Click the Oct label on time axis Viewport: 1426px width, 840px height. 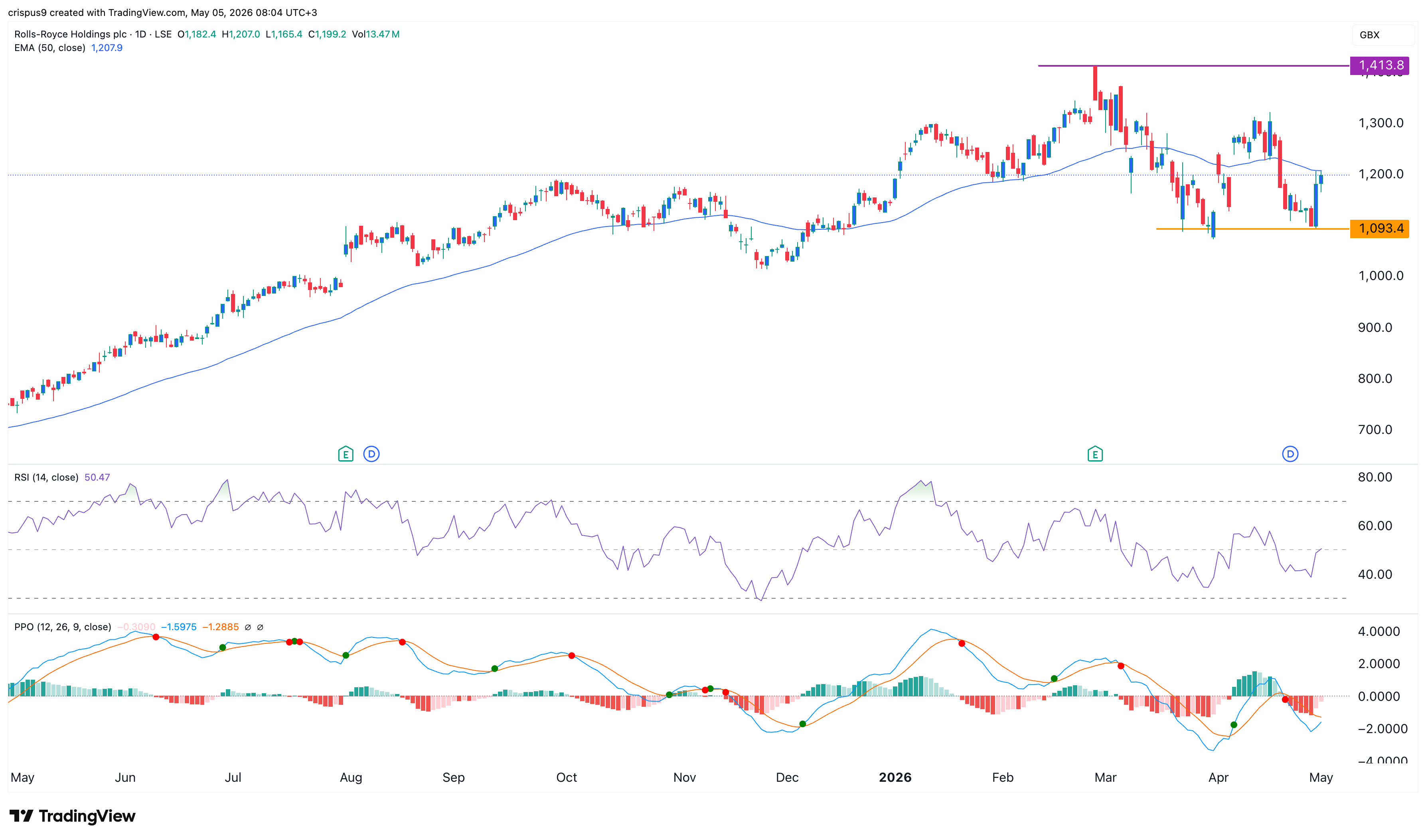[567, 778]
